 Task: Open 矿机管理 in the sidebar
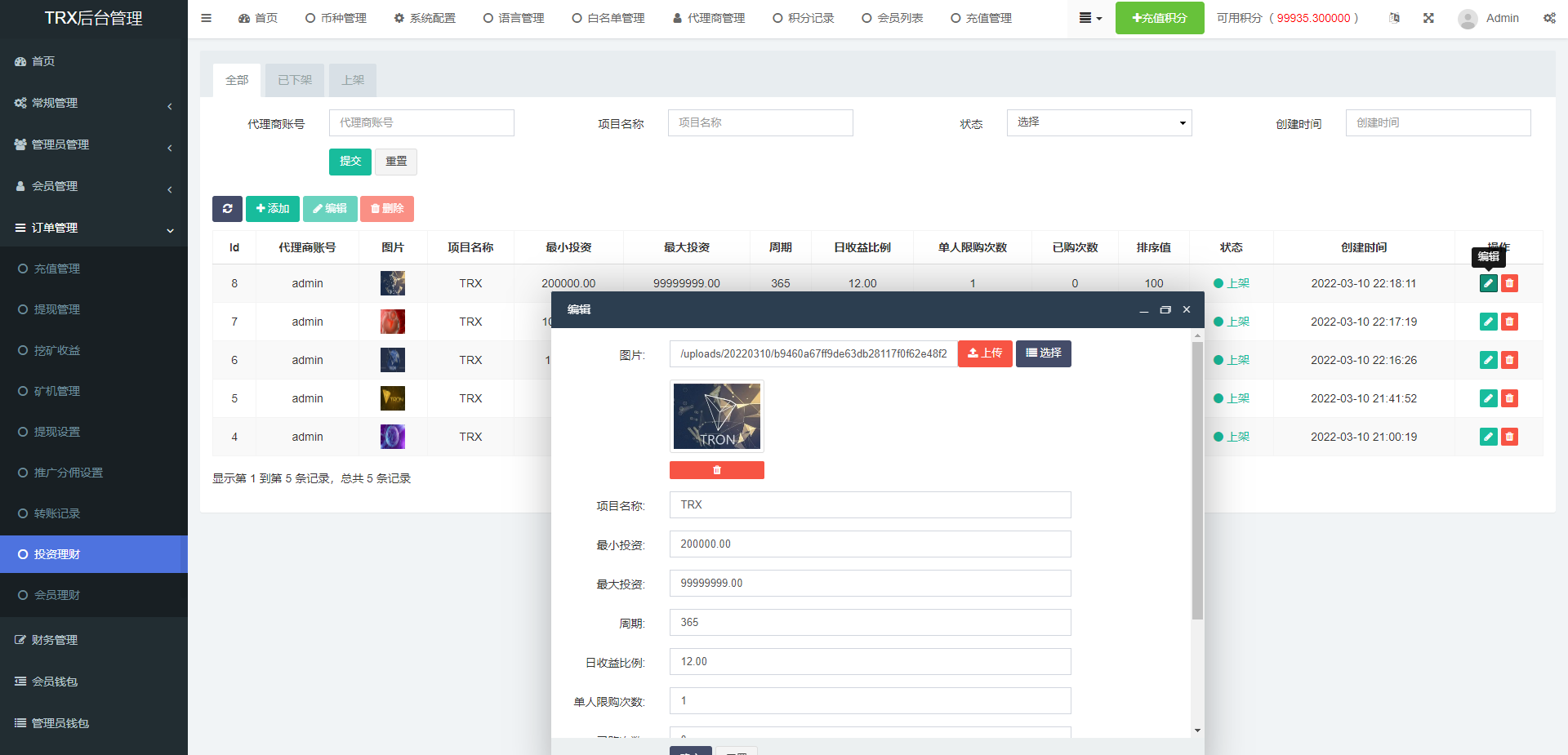pyautogui.click(x=57, y=391)
